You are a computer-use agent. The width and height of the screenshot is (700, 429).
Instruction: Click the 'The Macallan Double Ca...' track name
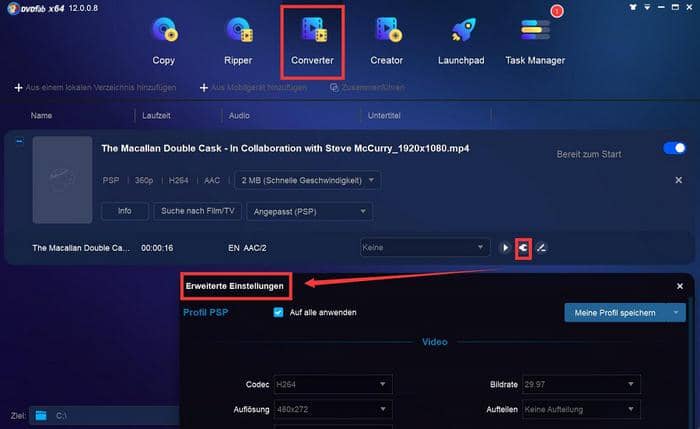point(81,248)
